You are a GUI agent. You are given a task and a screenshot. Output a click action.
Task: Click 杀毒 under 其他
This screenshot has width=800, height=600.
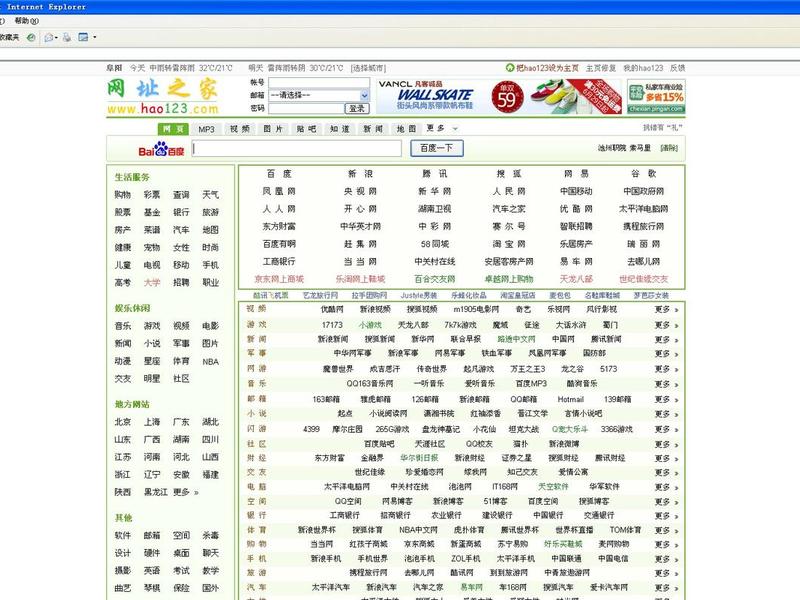pos(210,536)
